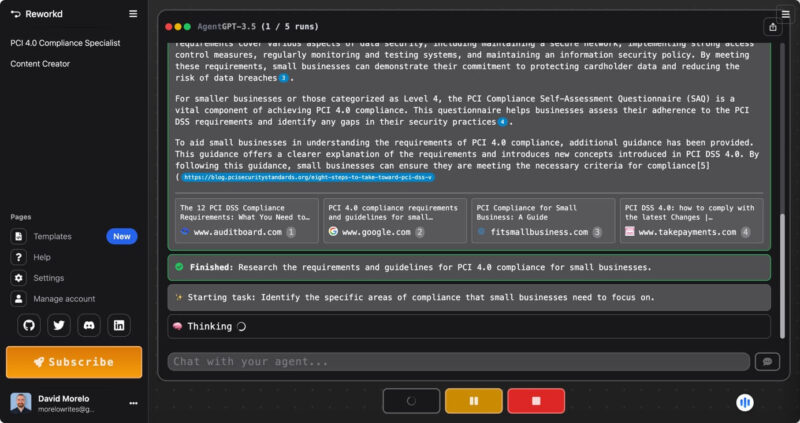Open the Help page
This screenshot has height=423, width=800.
coord(42,257)
